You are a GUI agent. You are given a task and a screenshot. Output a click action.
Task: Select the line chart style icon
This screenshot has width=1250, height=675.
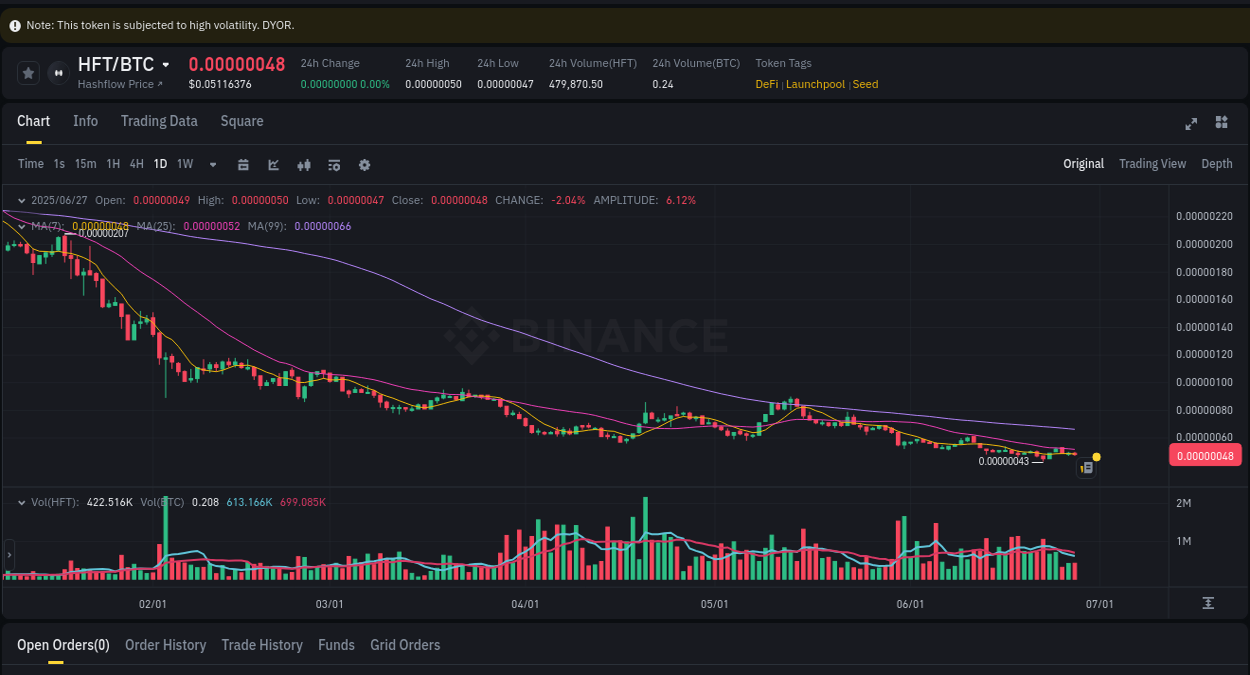273,164
